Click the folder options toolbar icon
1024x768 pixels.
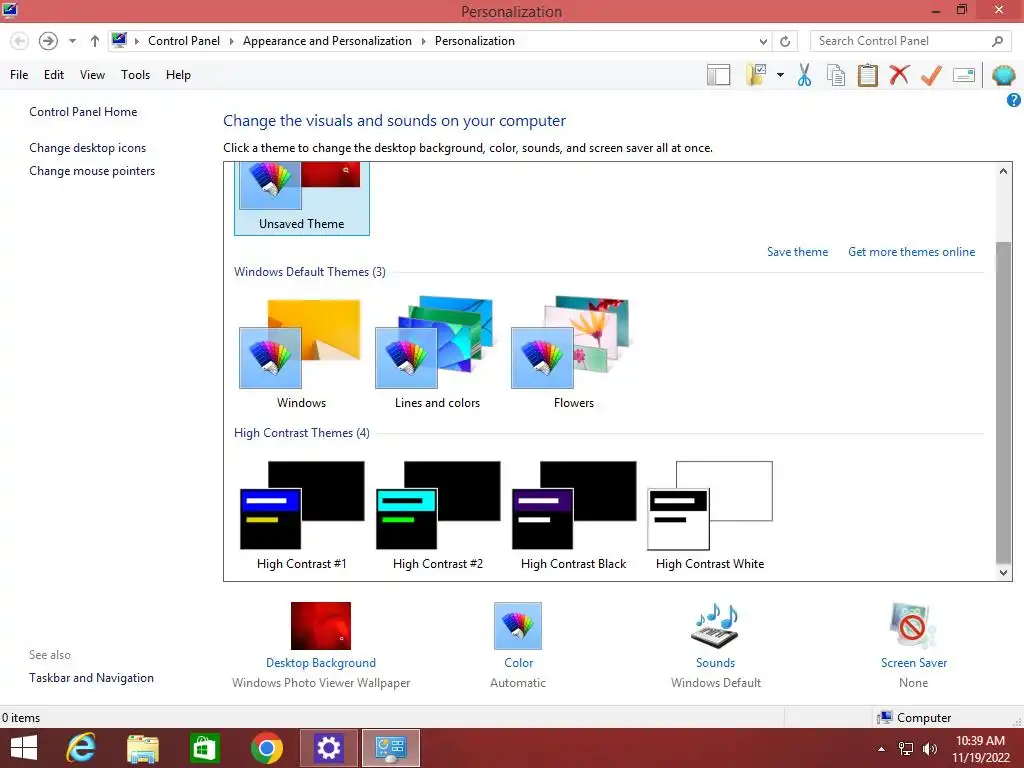[756, 75]
